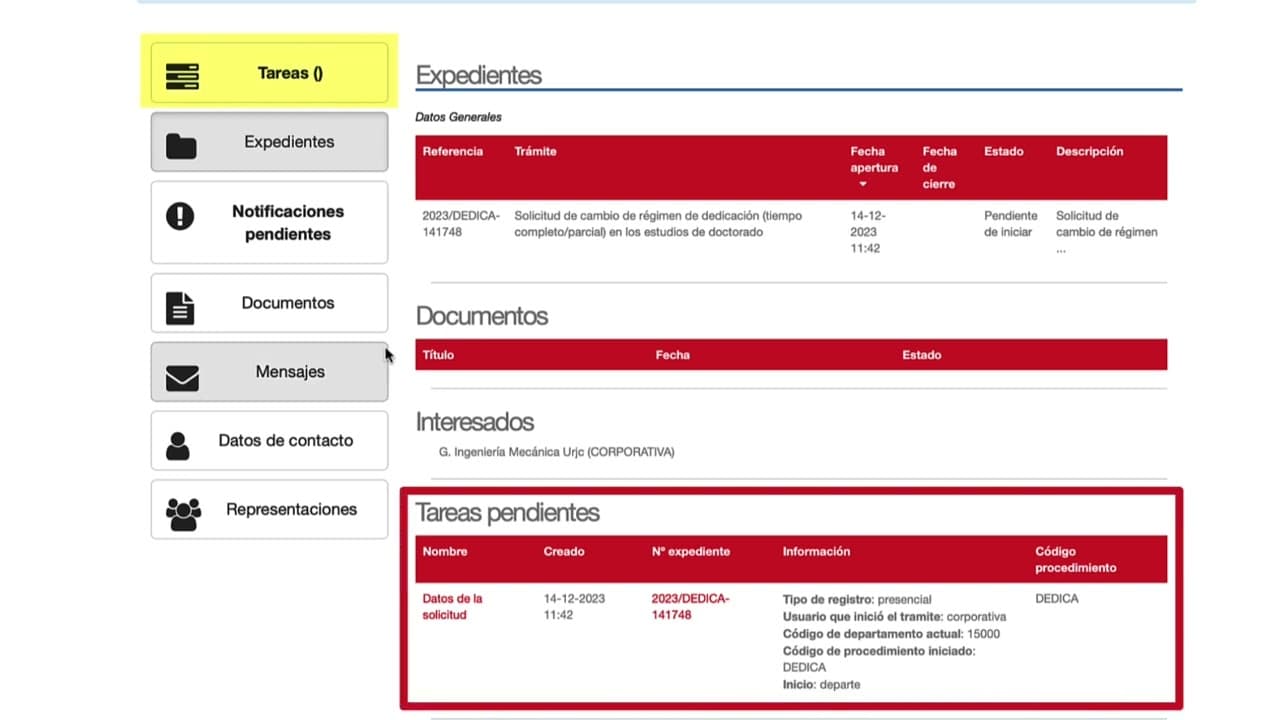Click the Código procedimiento column header

(1075, 560)
